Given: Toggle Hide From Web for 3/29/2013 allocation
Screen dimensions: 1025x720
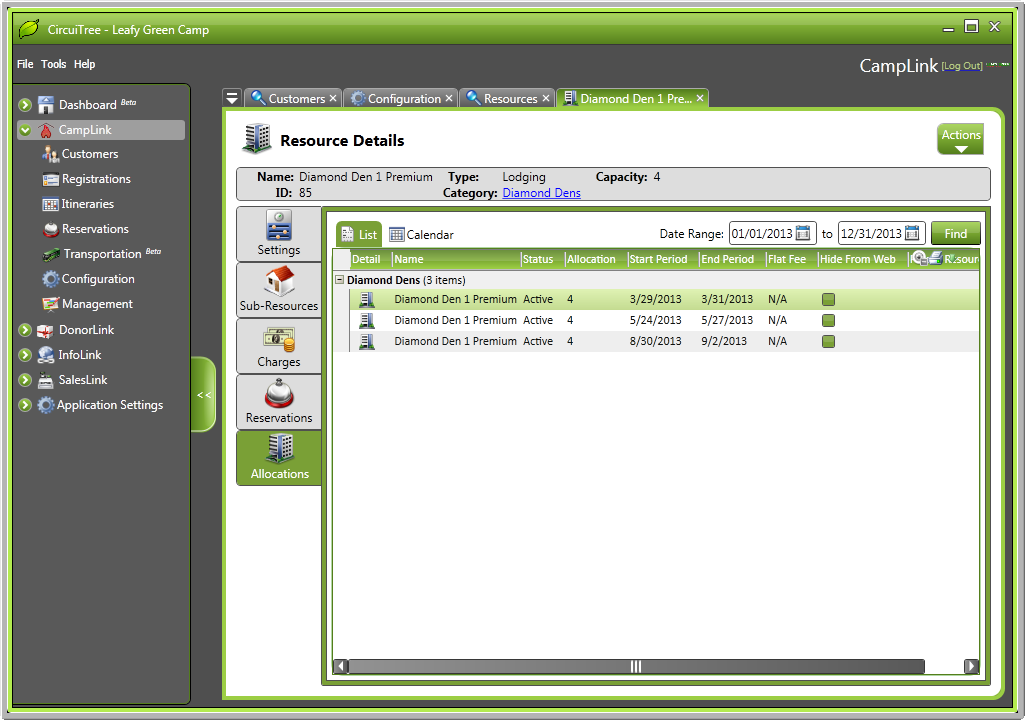Looking at the screenshot, I should tap(828, 300).
